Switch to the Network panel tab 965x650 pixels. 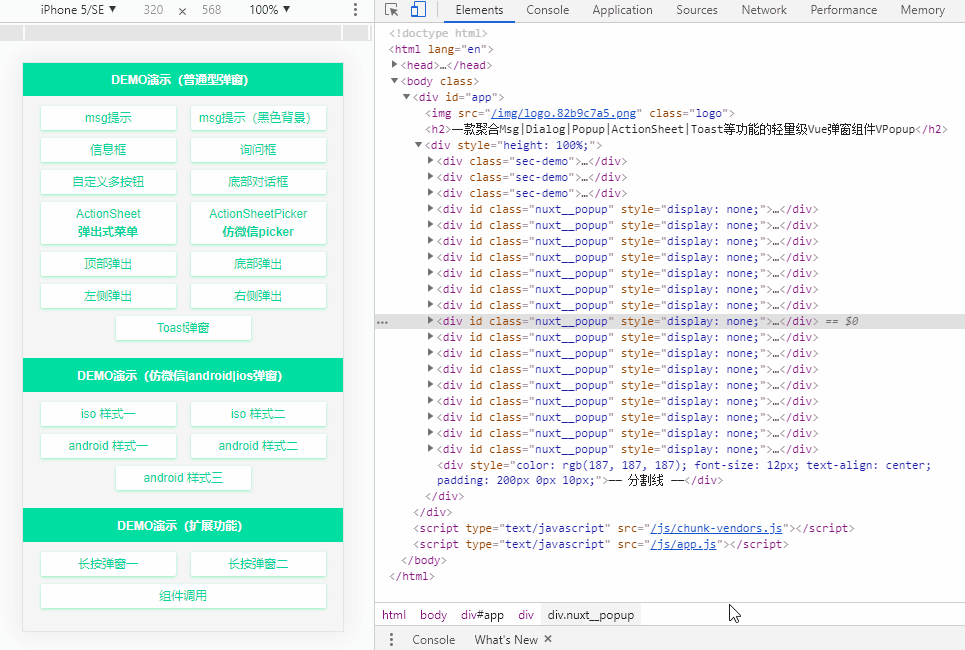[x=764, y=9]
